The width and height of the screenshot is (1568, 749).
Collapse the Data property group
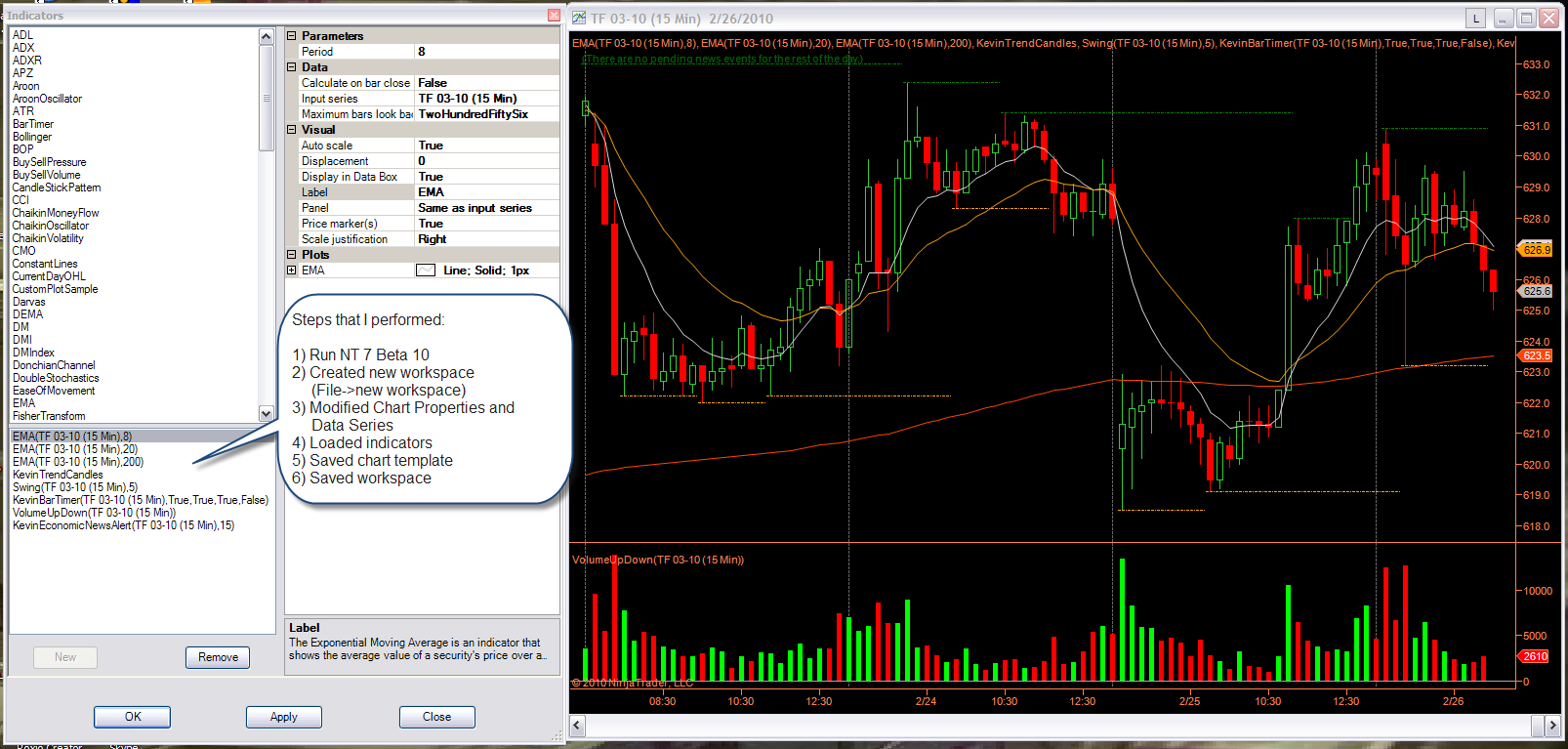(x=291, y=67)
